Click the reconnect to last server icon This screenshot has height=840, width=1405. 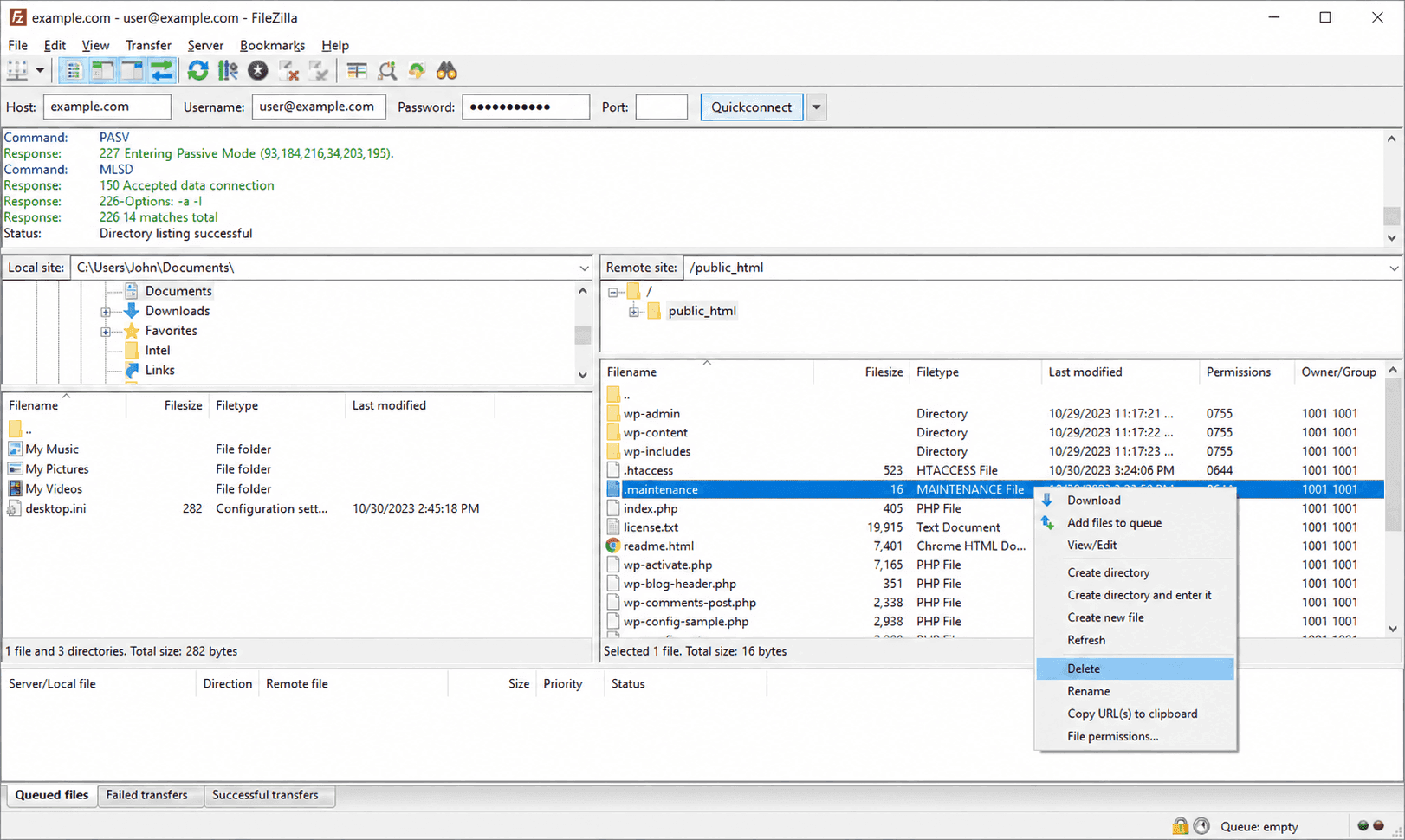click(319, 71)
